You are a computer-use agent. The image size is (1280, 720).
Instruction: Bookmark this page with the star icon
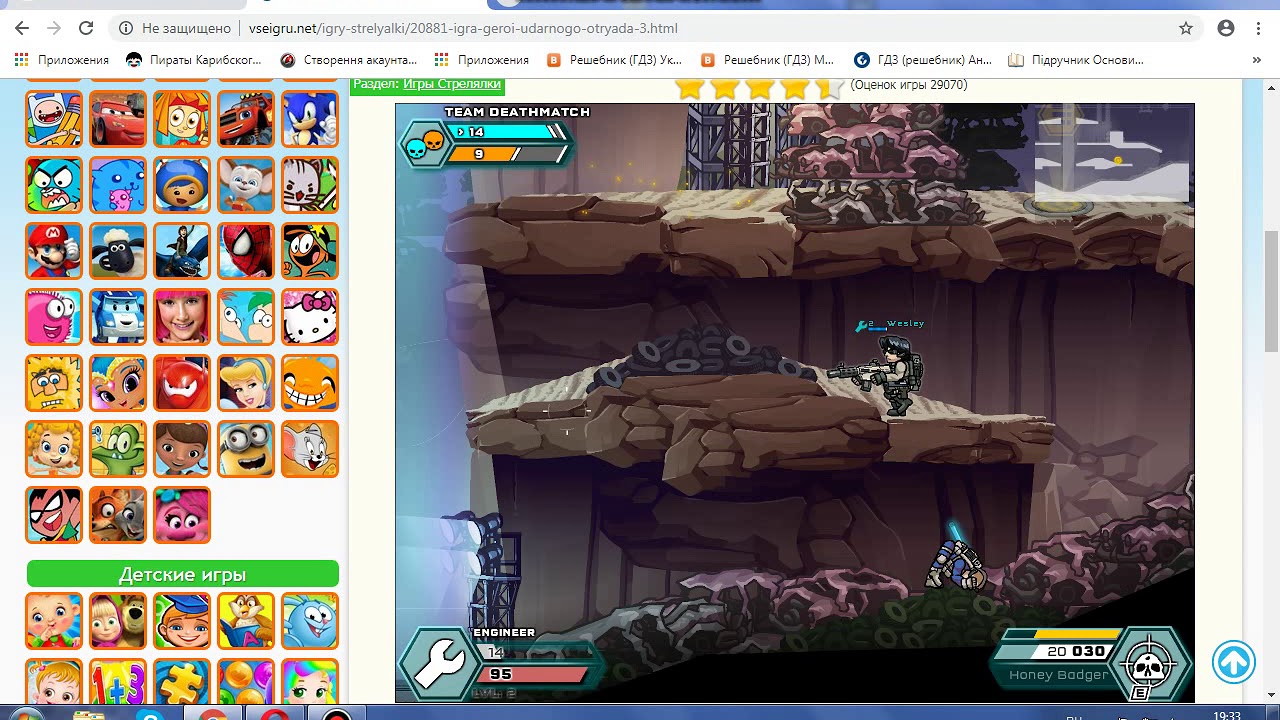(1186, 28)
